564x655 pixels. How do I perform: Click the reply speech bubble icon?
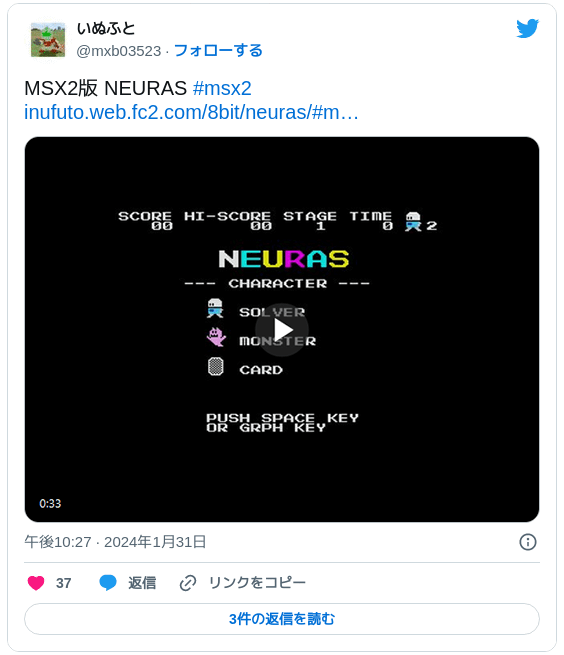pyautogui.click(x=108, y=582)
